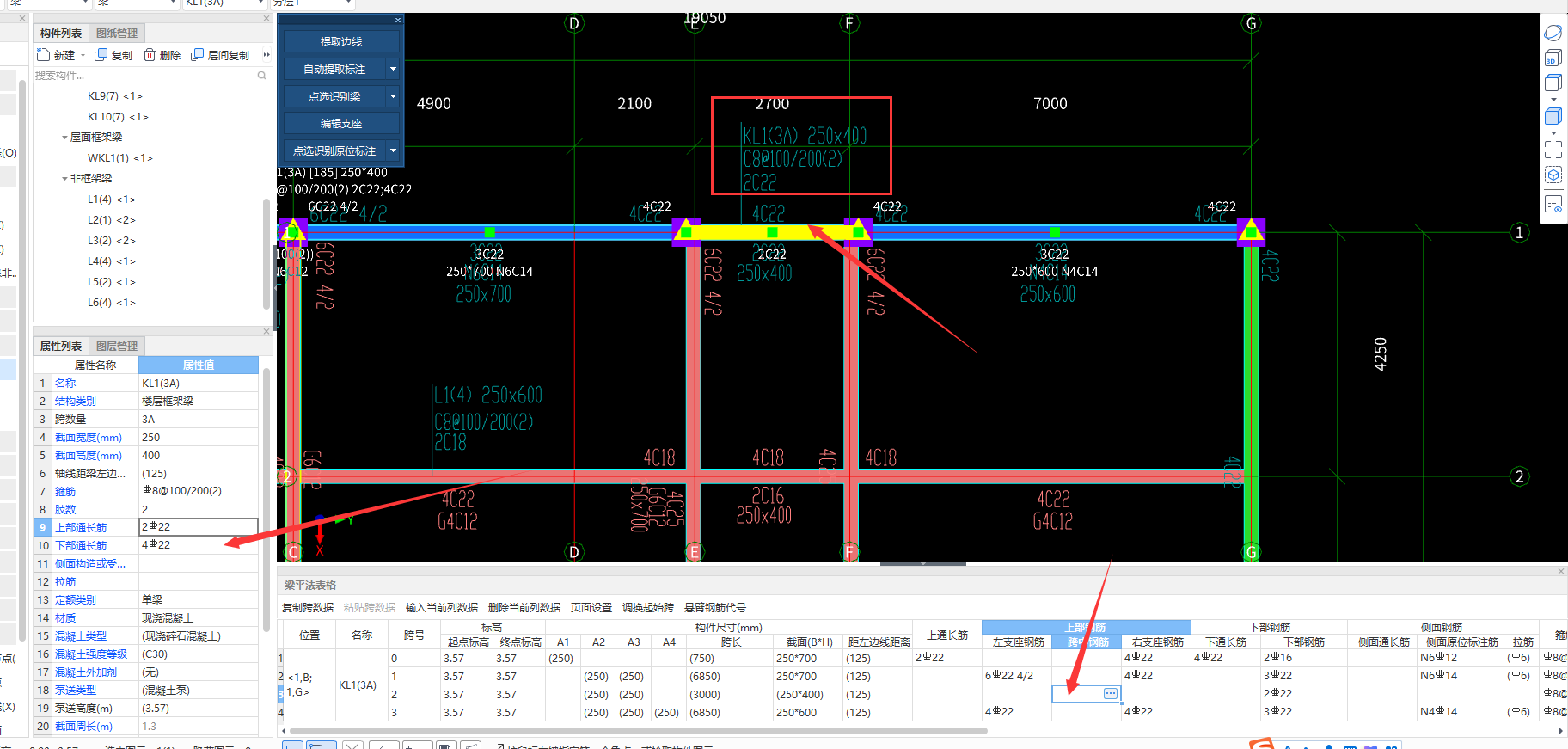
Task: Open the 点选识别梁 dropdown arrow
Action: pyautogui.click(x=393, y=96)
